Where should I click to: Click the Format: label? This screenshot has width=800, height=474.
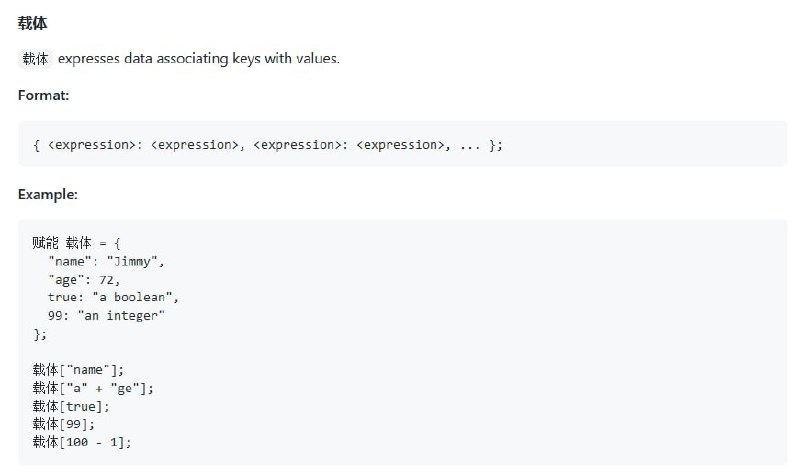tap(43, 95)
